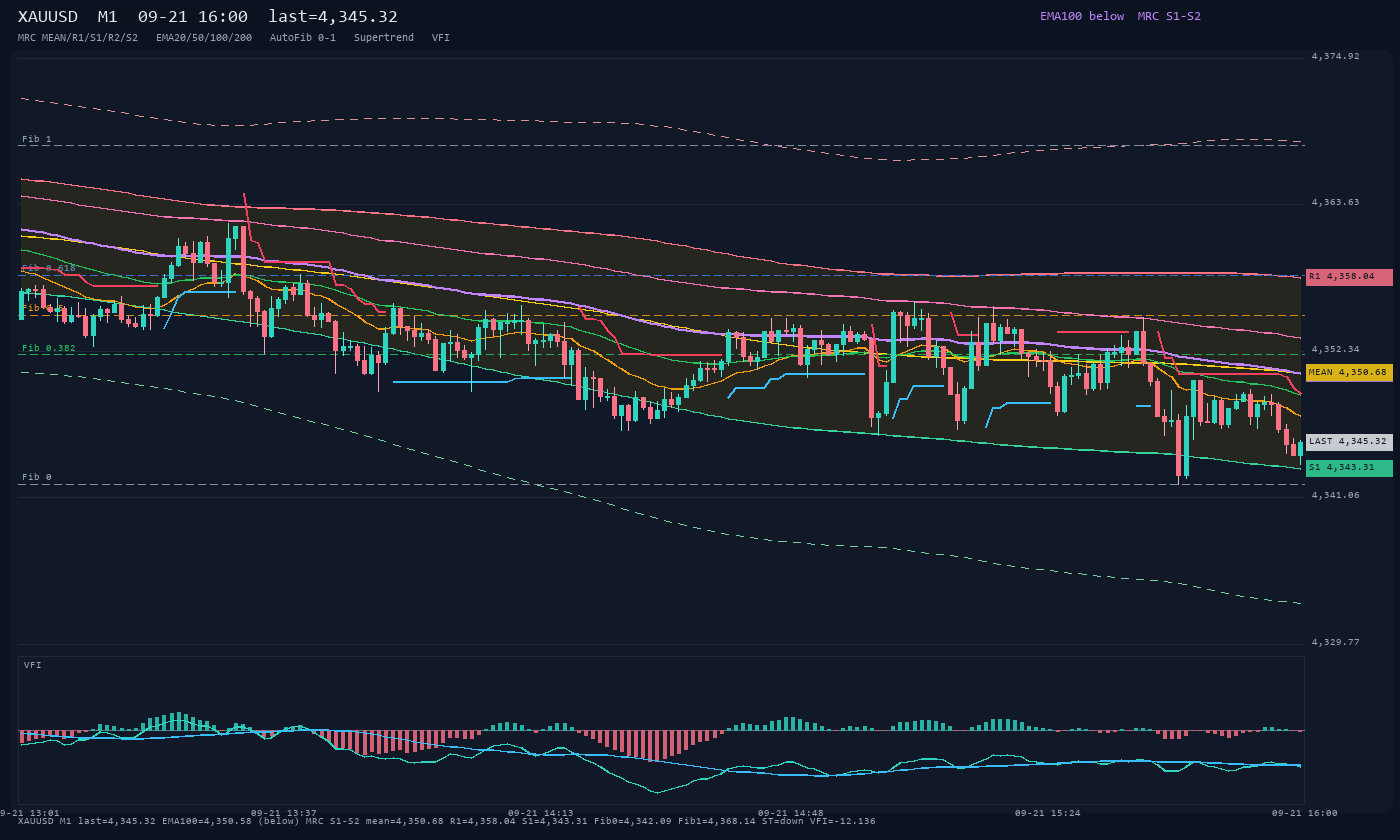Click the 4,352.34 price axis label
The width and height of the screenshot is (1400, 840).
[1336, 349]
